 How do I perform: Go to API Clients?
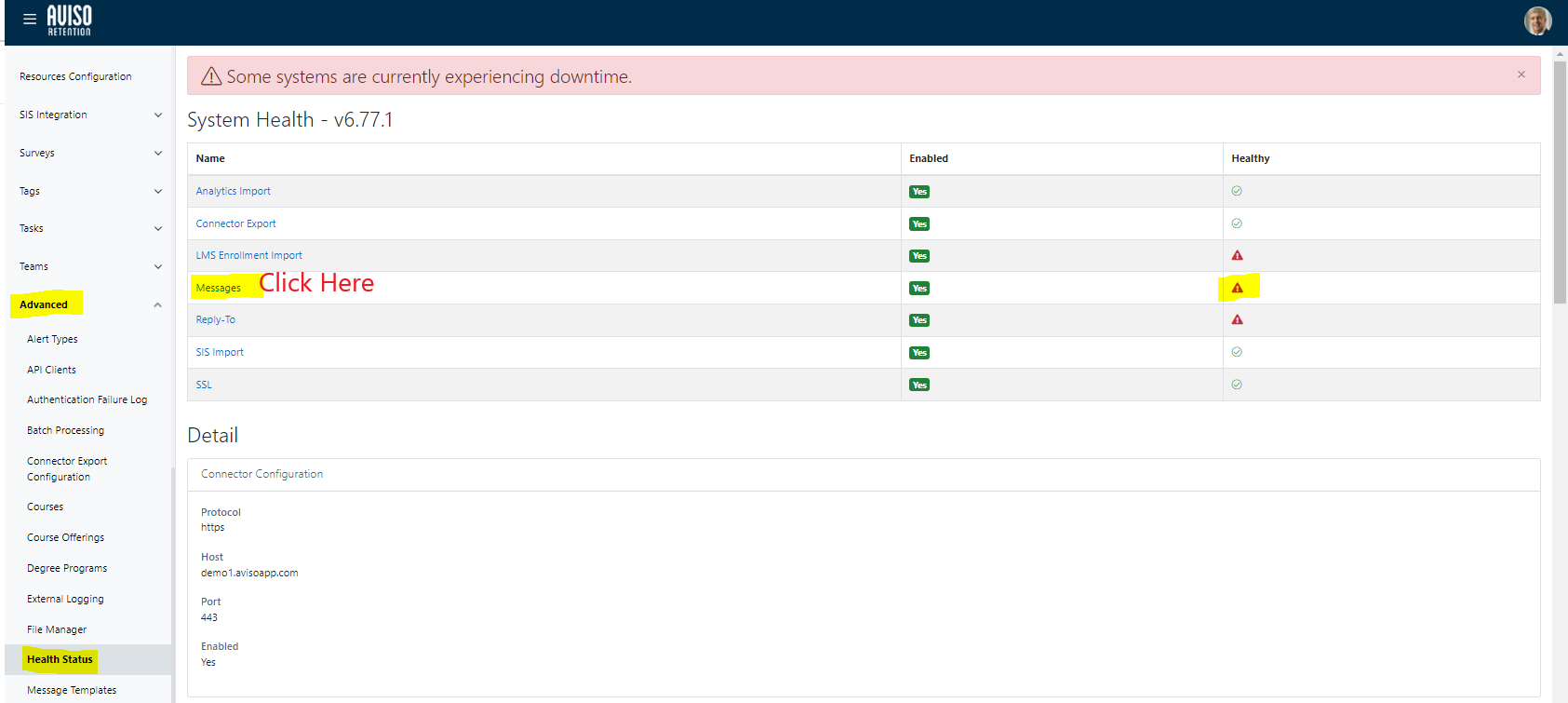click(51, 370)
